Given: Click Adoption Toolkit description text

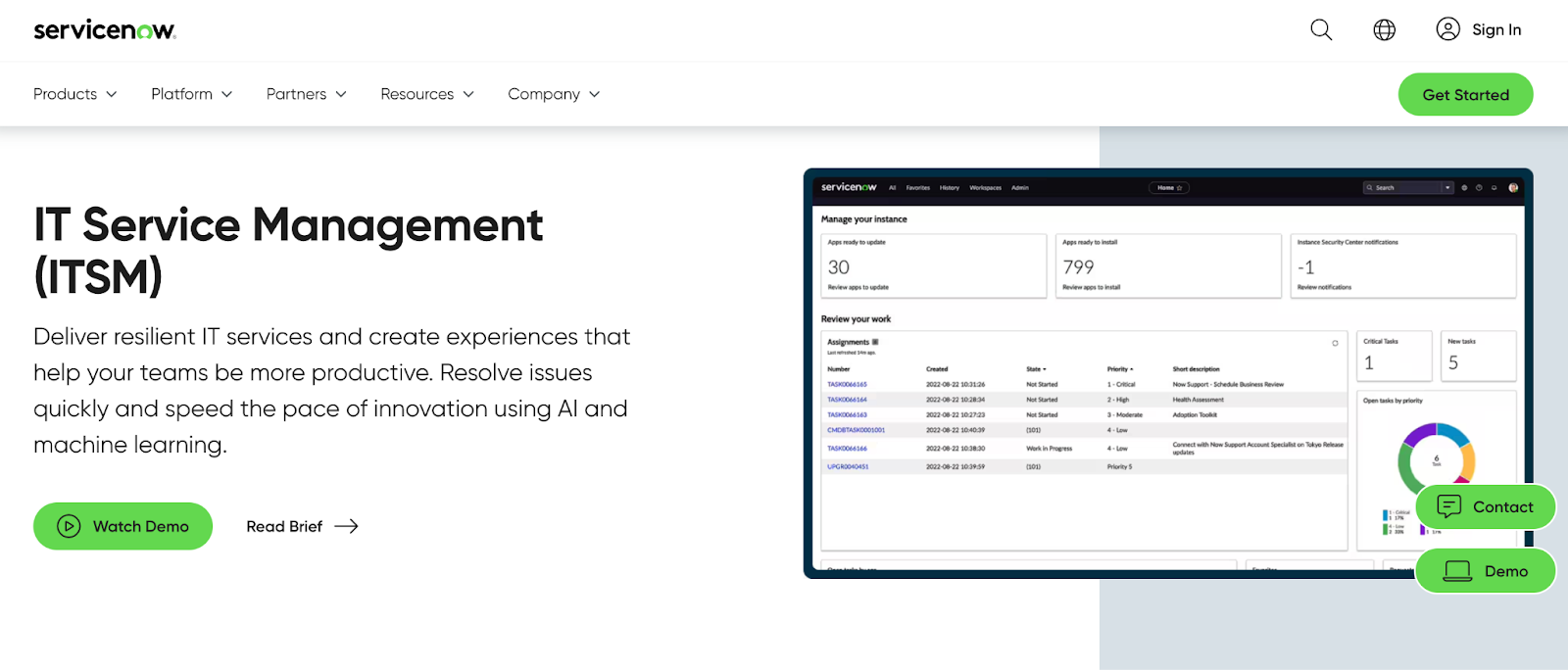Looking at the screenshot, I should coord(1195,415).
